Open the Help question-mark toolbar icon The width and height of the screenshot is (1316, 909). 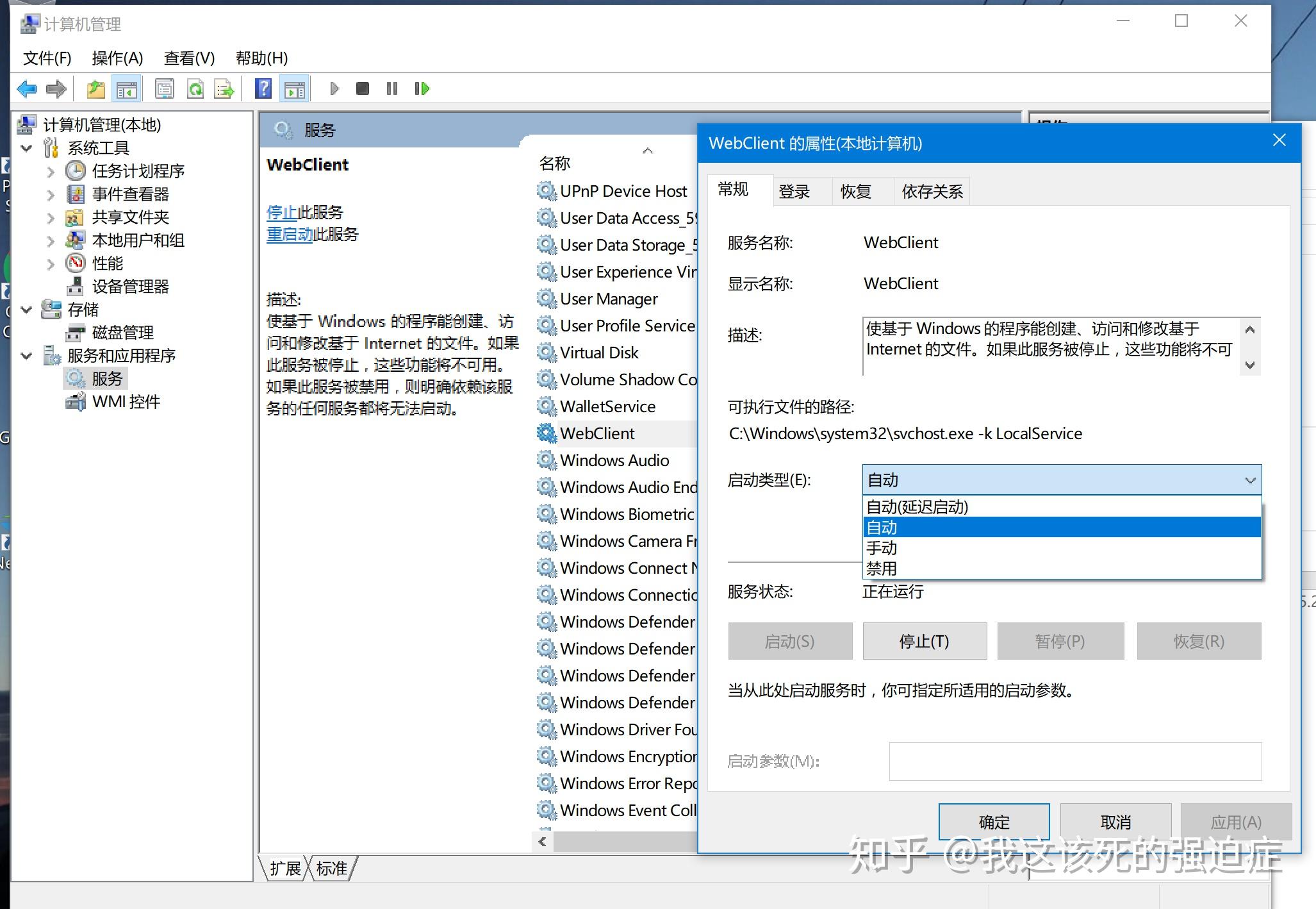tap(263, 88)
